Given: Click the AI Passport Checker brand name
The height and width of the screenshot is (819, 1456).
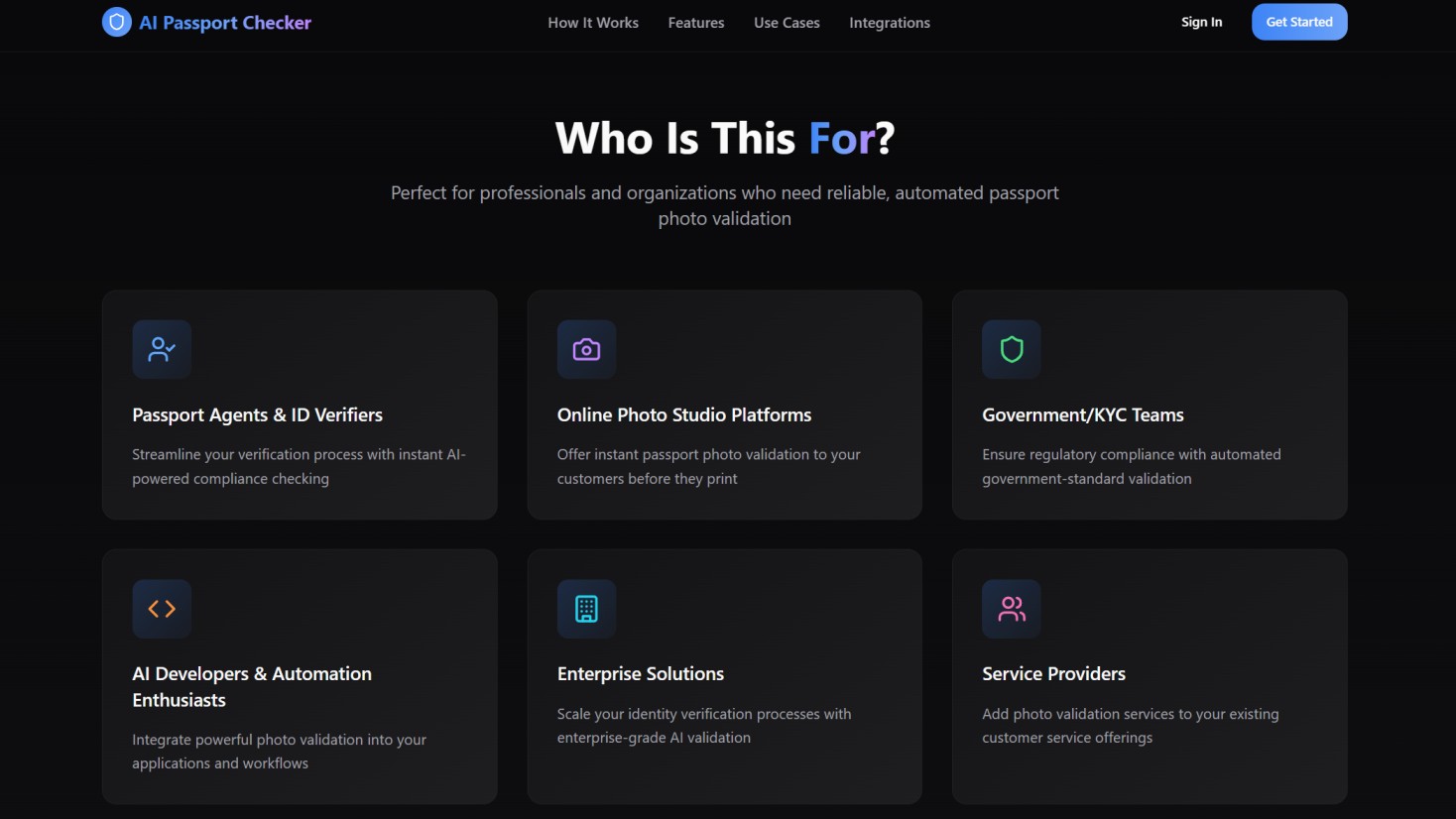Looking at the screenshot, I should (x=225, y=23).
